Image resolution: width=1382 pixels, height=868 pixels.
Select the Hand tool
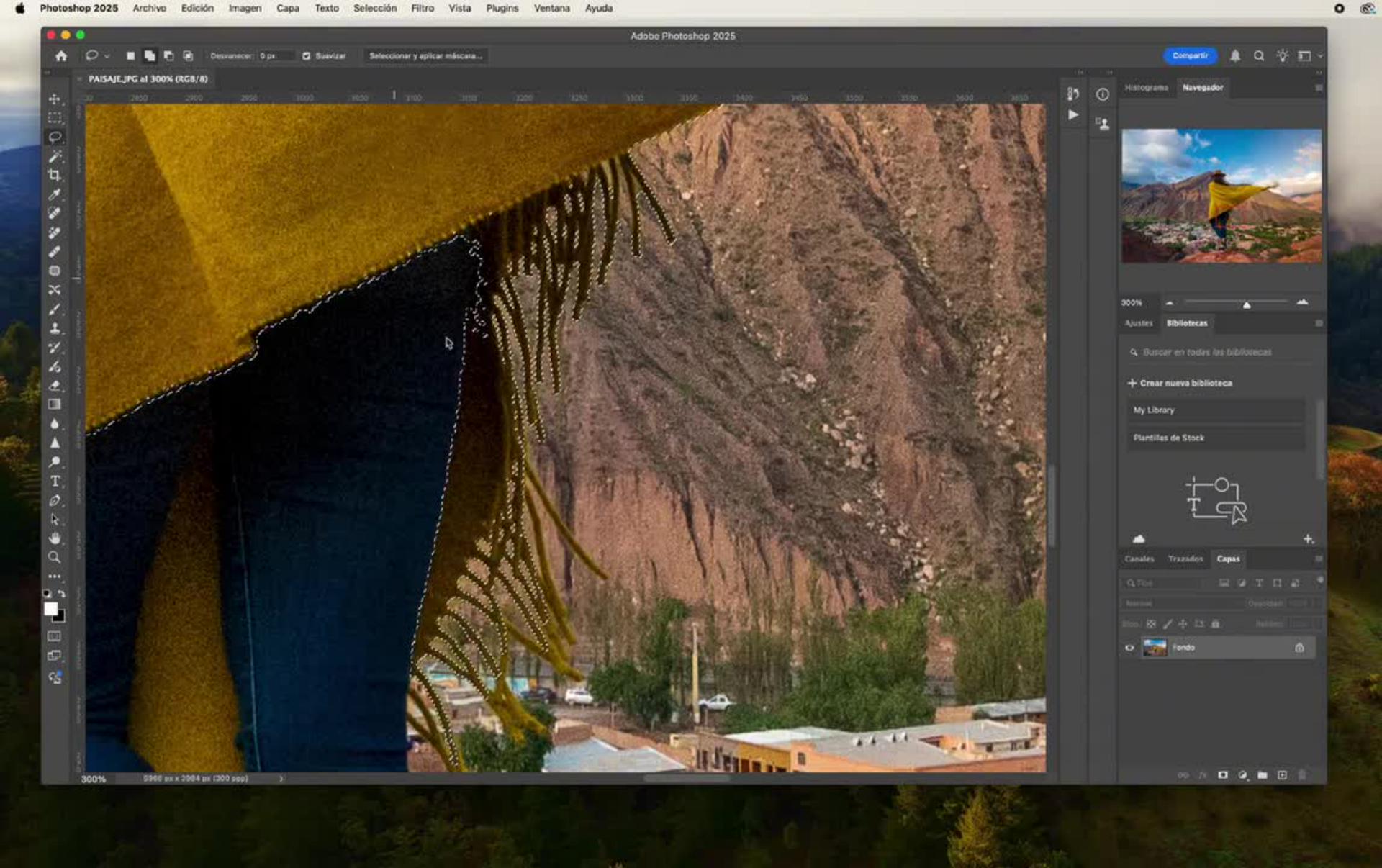[55, 538]
